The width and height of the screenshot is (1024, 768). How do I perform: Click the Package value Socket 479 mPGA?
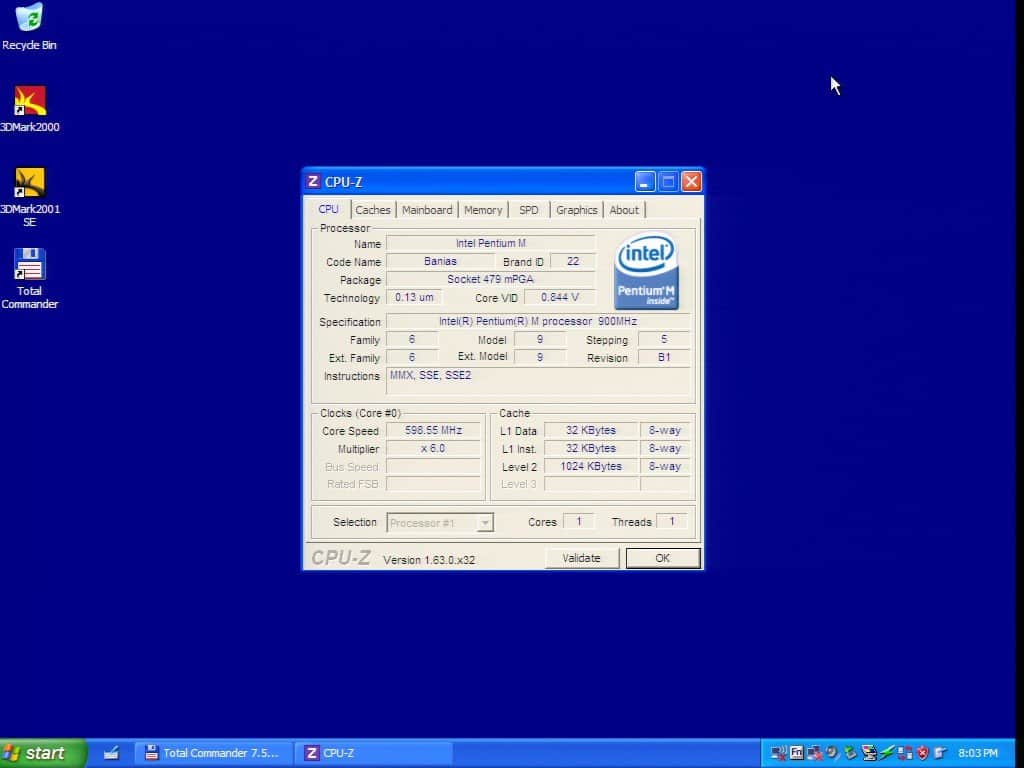490,279
